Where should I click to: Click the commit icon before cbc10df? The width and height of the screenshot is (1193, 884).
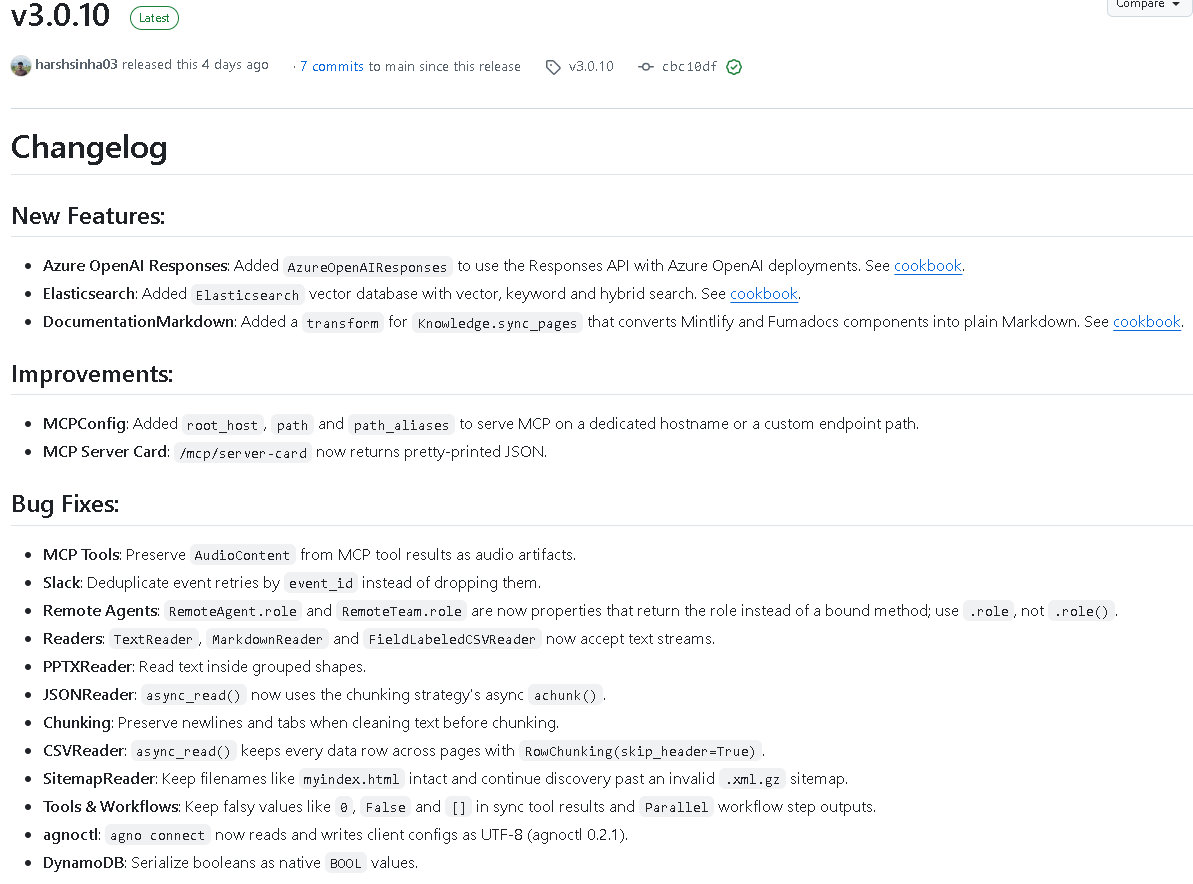click(x=646, y=67)
